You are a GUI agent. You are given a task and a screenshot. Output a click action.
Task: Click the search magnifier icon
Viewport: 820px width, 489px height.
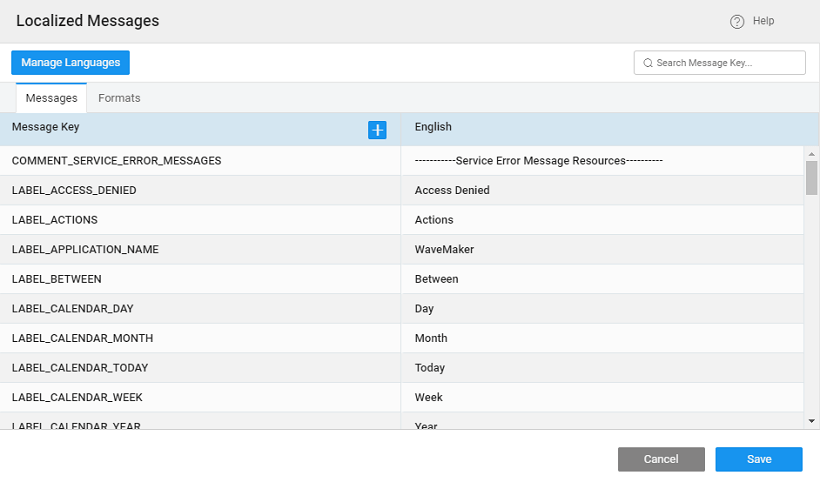(x=648, y=63)
